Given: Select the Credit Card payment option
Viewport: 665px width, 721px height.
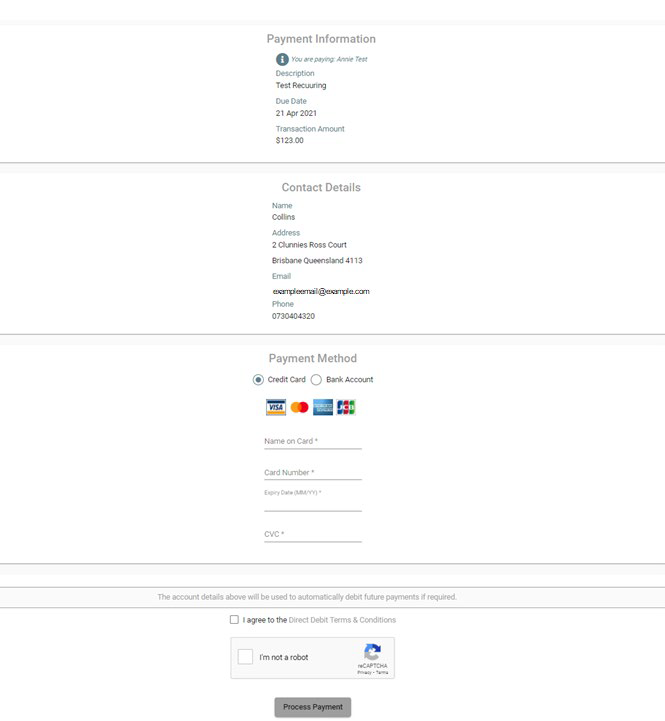Looking at the screenshot, I should 259,380.
